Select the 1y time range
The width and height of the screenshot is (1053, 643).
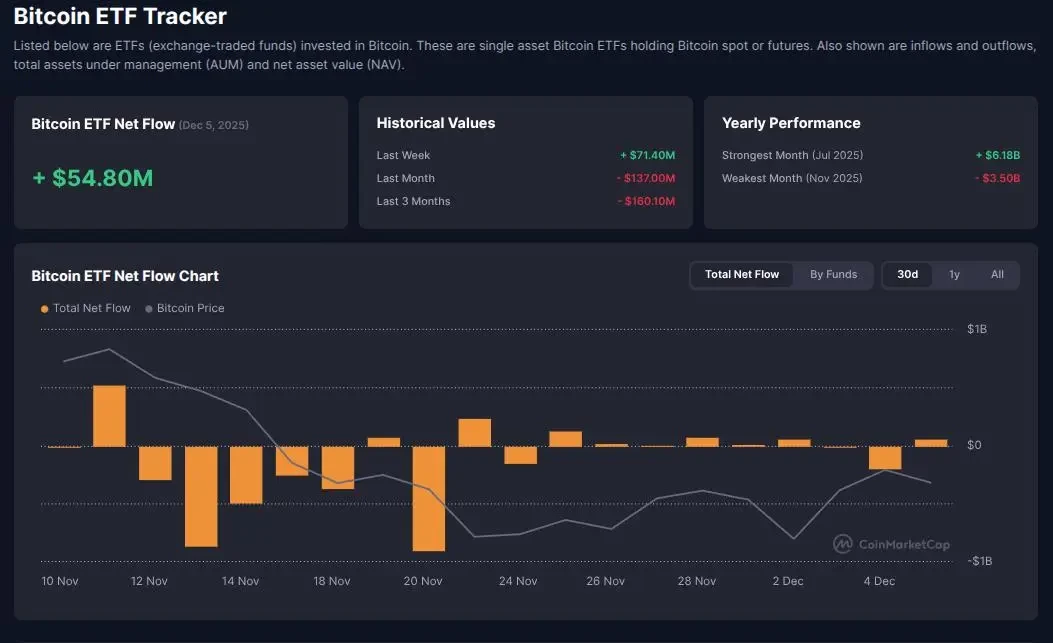pos(953,274)
